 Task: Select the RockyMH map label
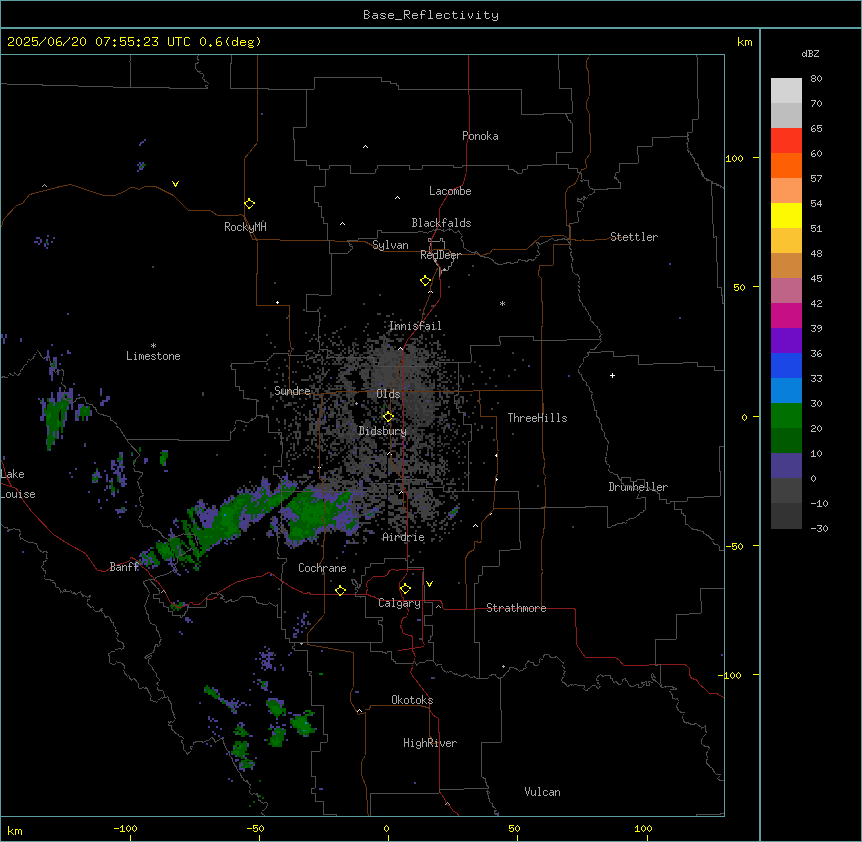coord(245,227)
